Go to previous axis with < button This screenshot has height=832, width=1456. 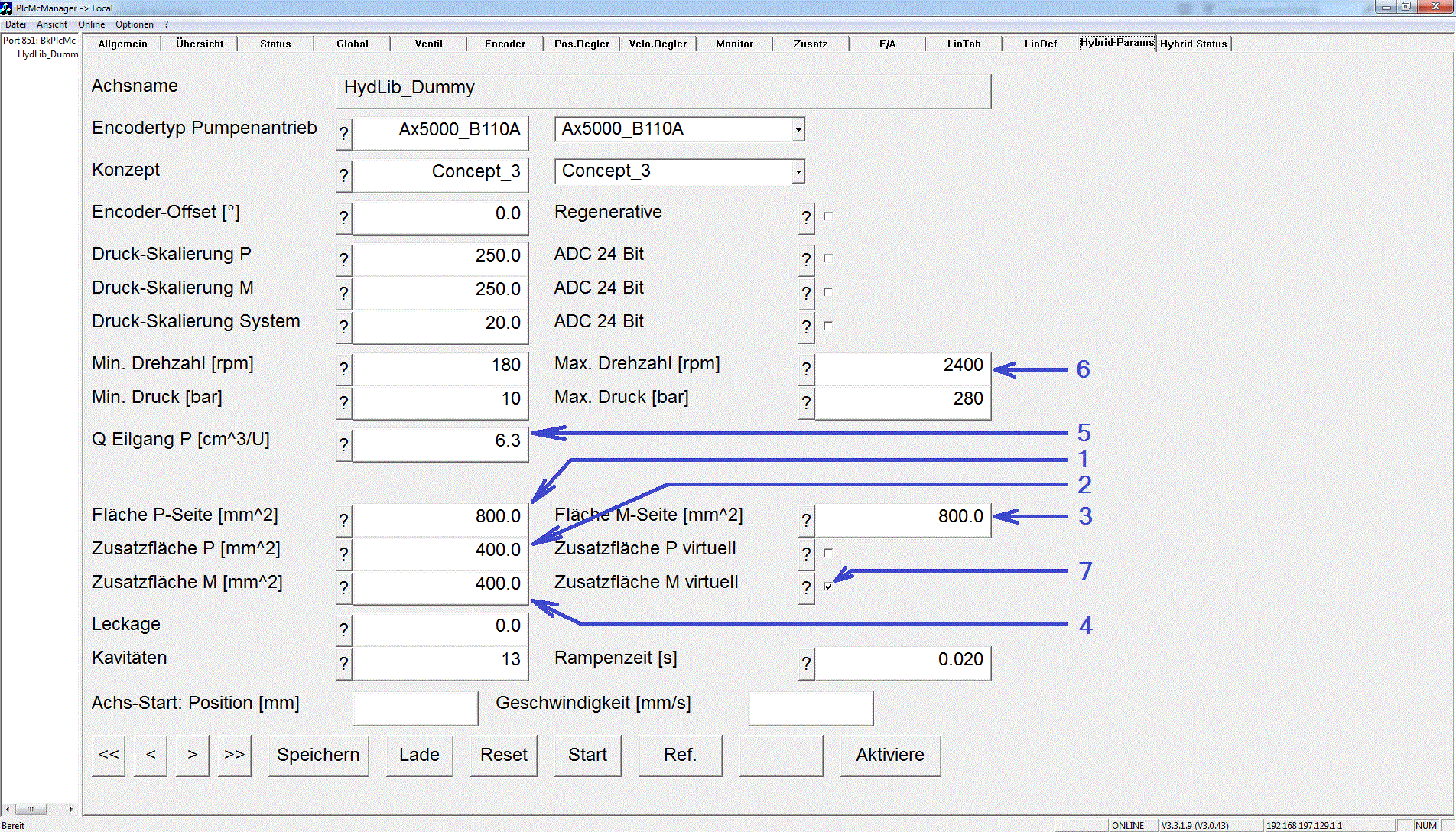click(151, 756)
